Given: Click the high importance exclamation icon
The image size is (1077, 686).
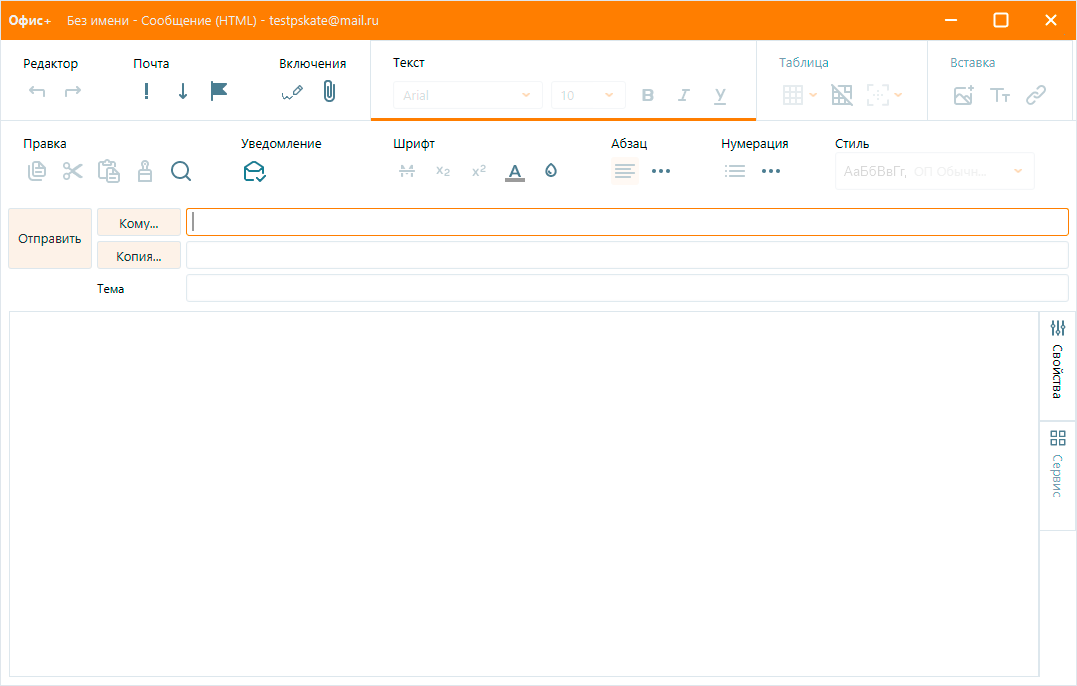Looking at the screenshot, I should [147, 92].
